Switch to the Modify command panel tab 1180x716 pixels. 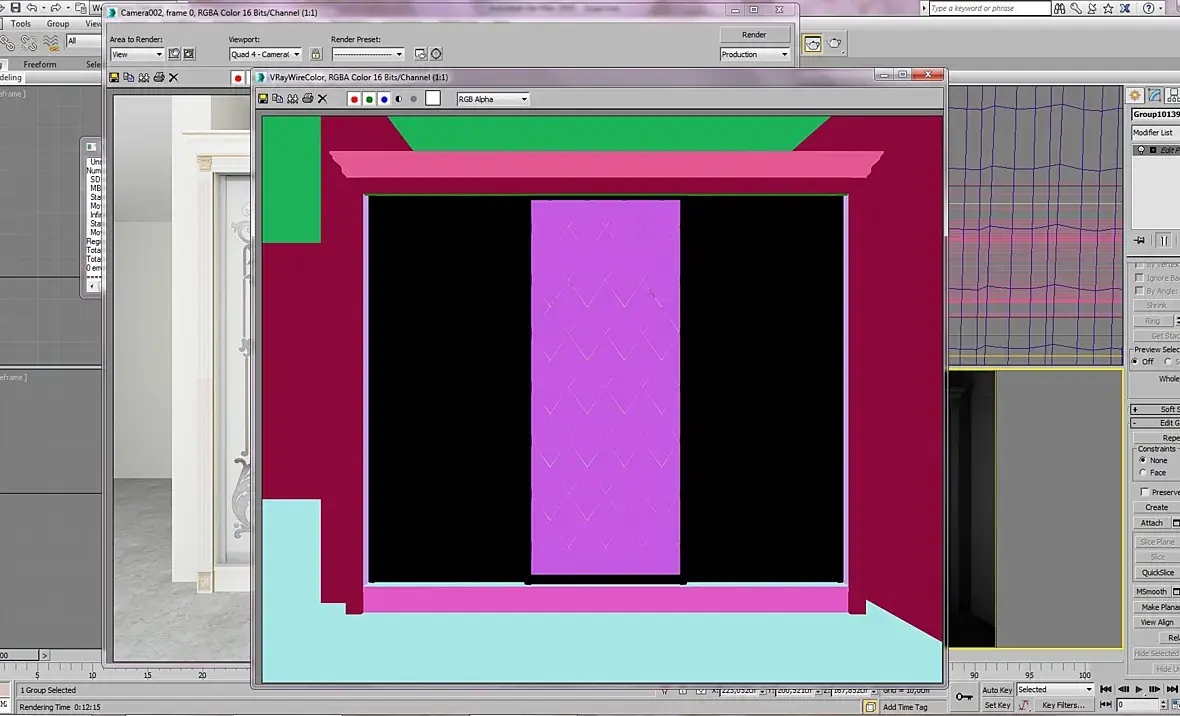[x=1154, y=95]
